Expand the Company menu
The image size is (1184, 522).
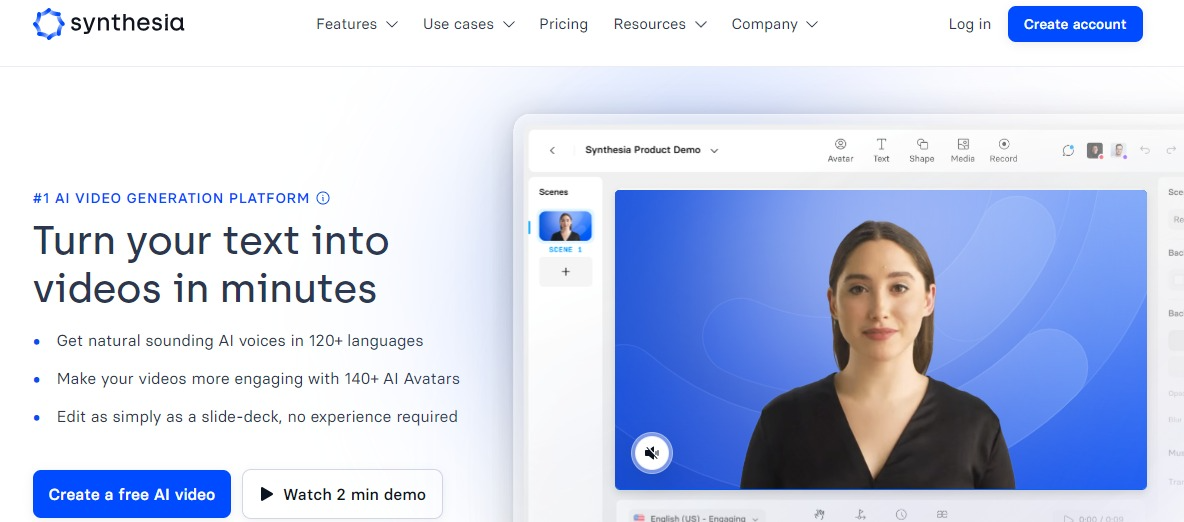click(775, 24)
